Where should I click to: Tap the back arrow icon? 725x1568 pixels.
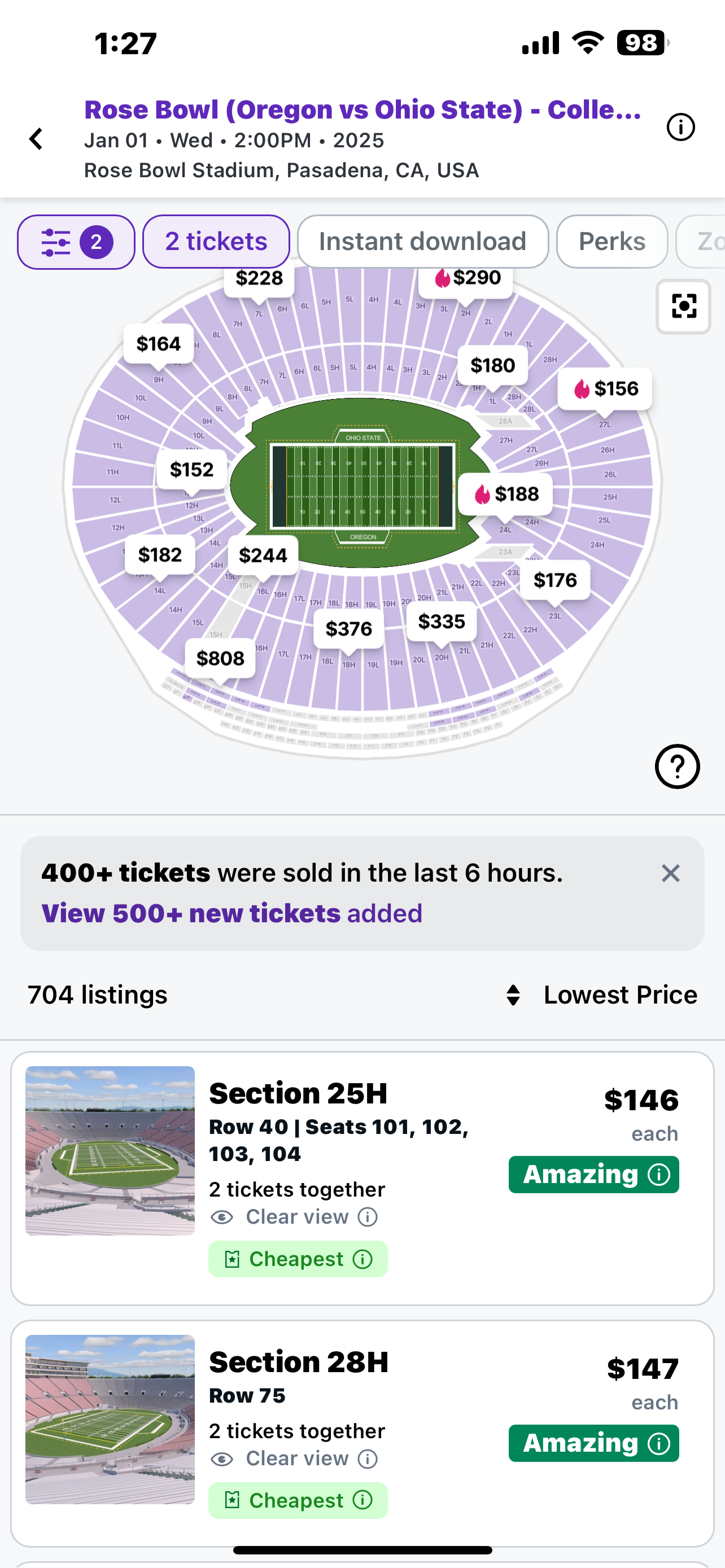pyautogui.click(x=37, y=139)
